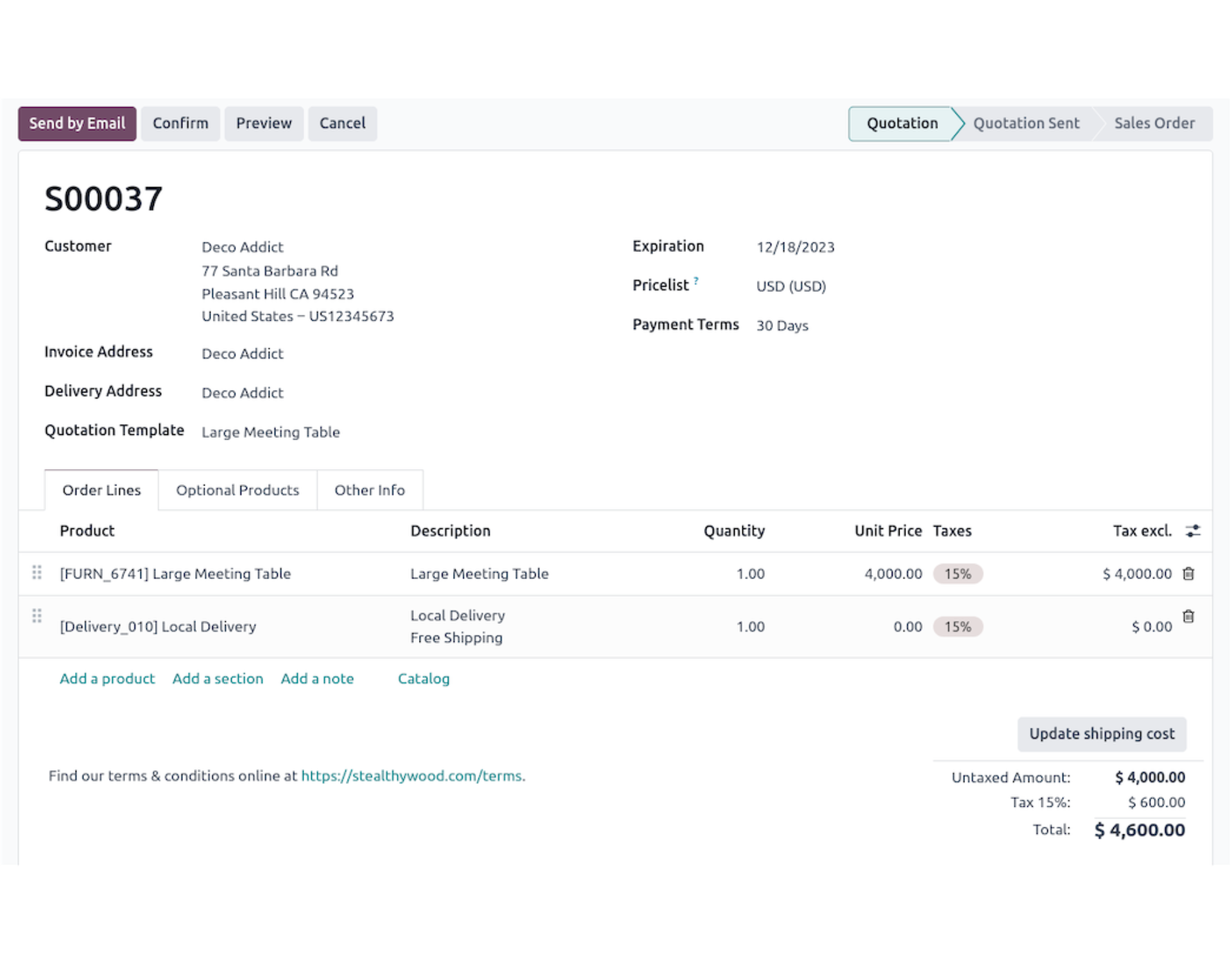Viewport: 1232px width, 962px height.
Task: Select the Quotation Sent status stage
Action: click(1026, 123)
